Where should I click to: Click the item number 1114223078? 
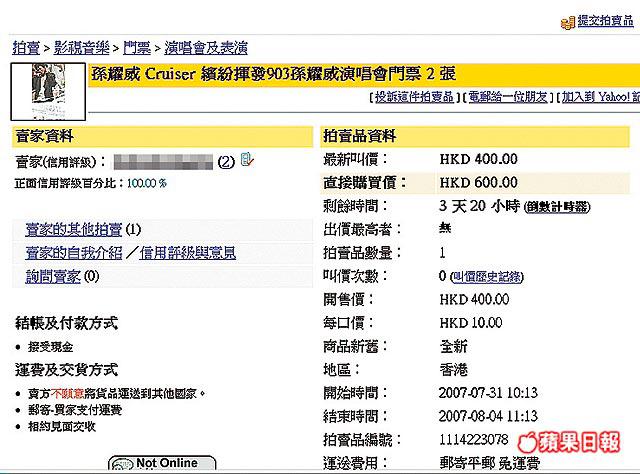click(x=473, y=440)
